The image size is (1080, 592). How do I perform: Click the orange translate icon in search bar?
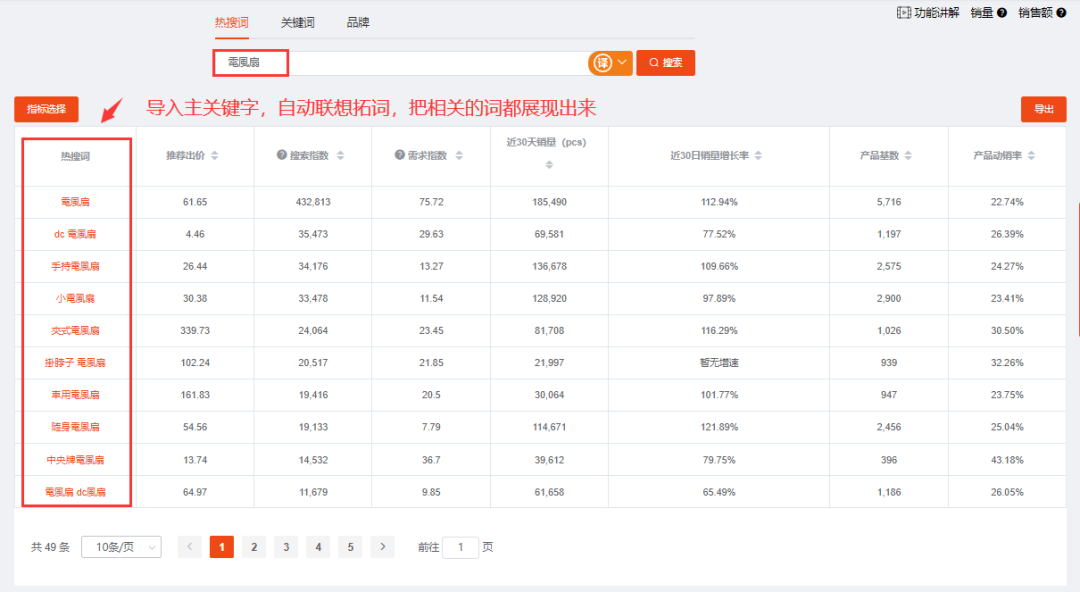coord(602,63)
